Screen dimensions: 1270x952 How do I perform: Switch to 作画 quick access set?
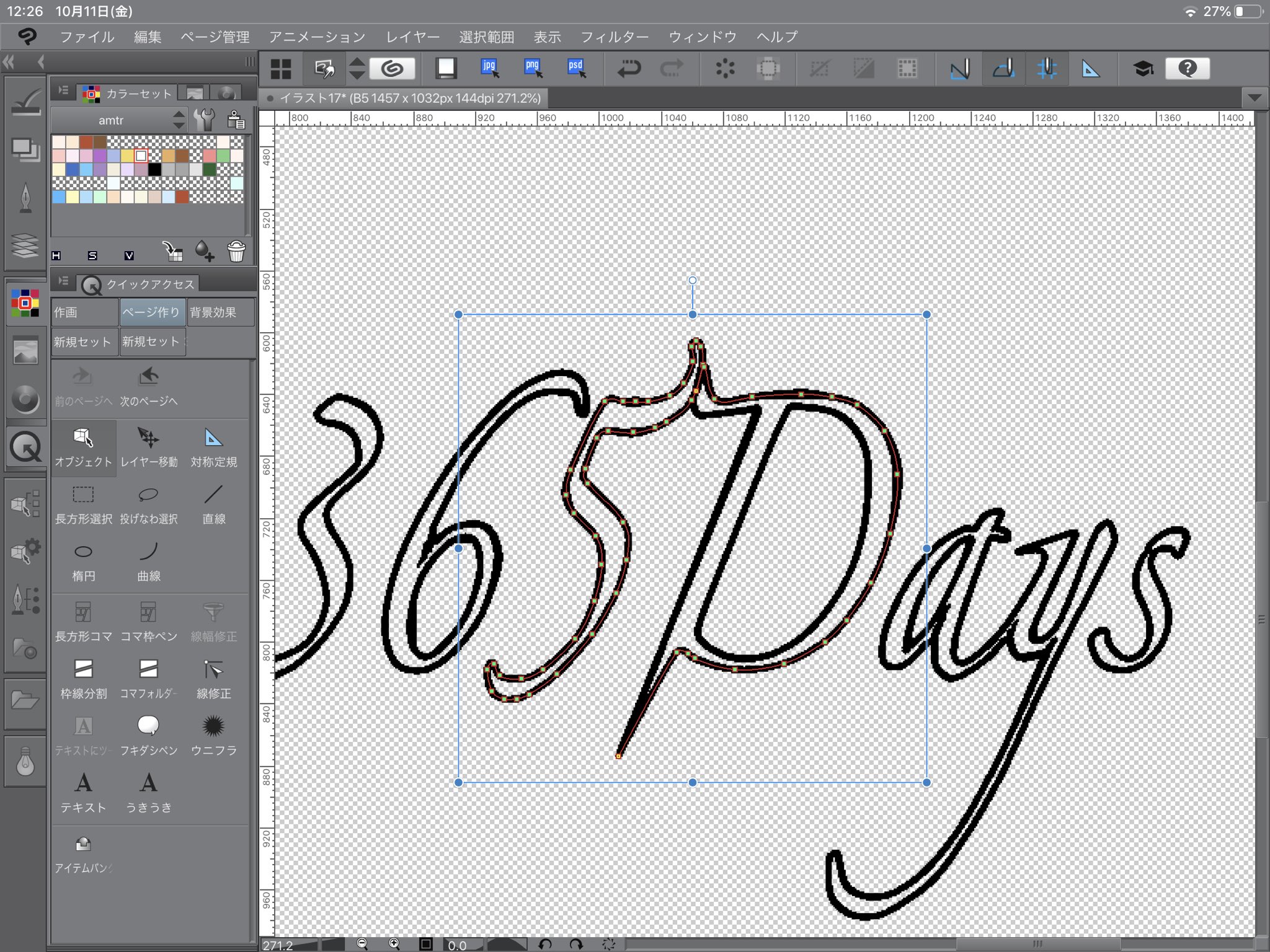coord(84,312)
